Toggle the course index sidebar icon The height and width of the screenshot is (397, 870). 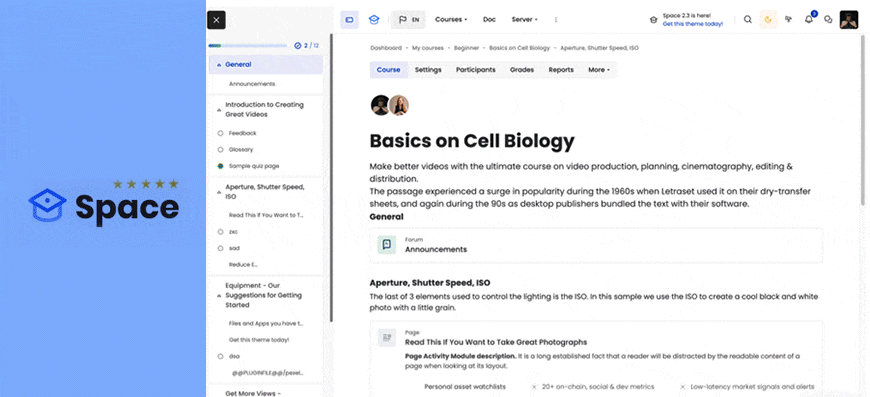click(x=350, y=20)
